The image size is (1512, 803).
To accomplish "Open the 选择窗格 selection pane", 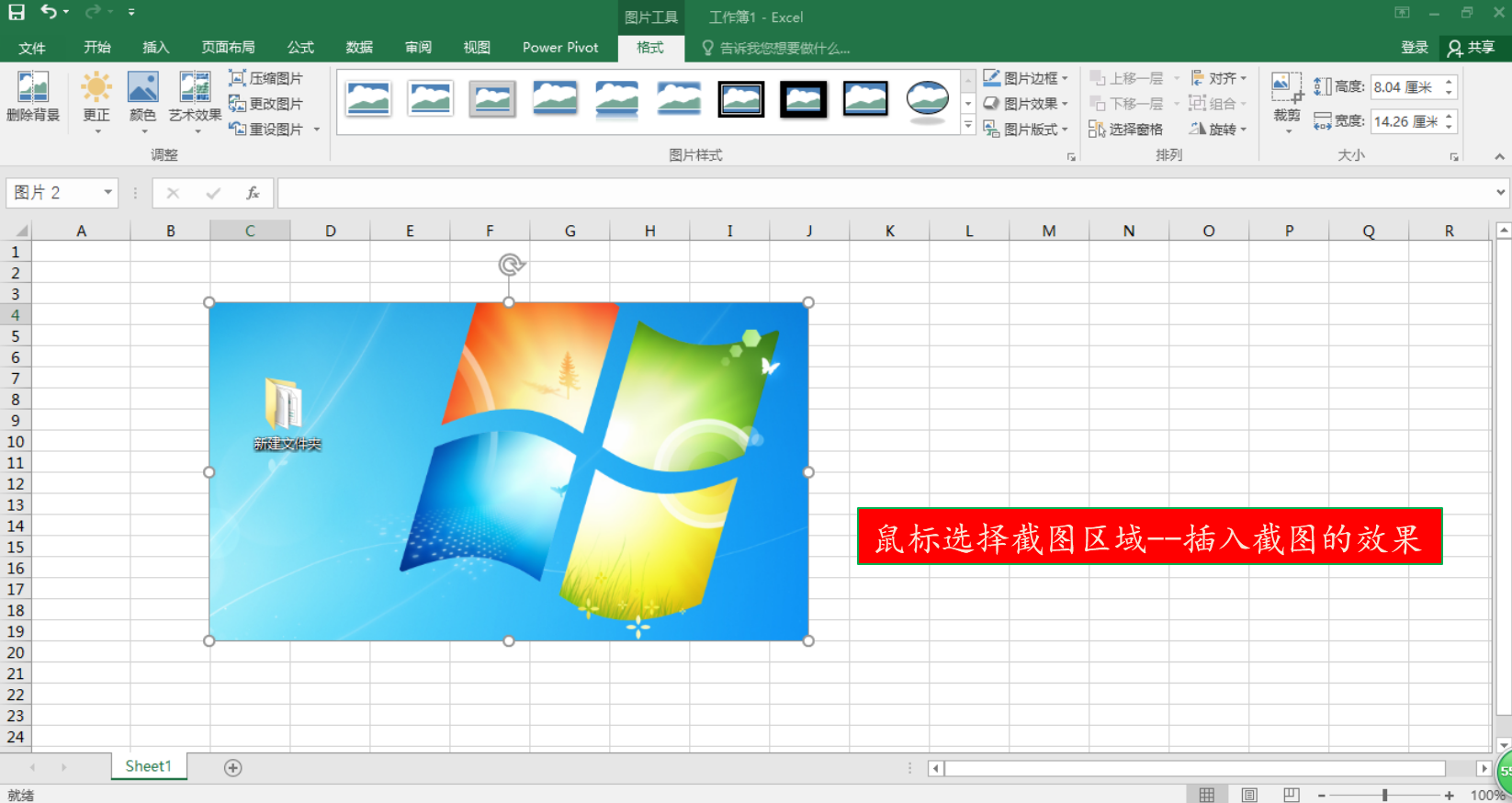I will pos(1125,130).
